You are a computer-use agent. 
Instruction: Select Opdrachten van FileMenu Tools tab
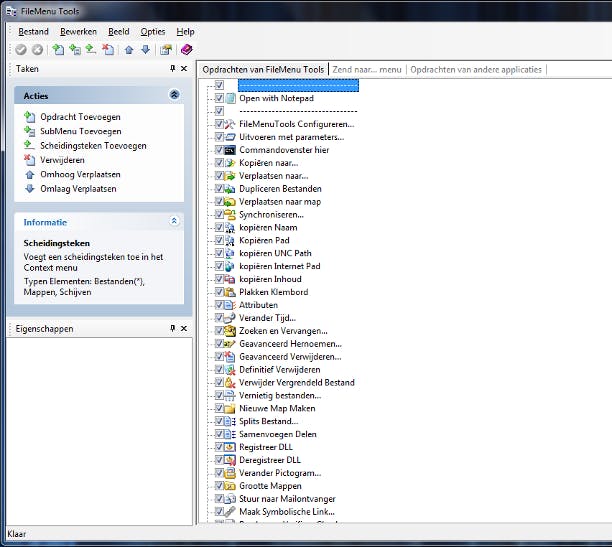click(x=263, y=69)
